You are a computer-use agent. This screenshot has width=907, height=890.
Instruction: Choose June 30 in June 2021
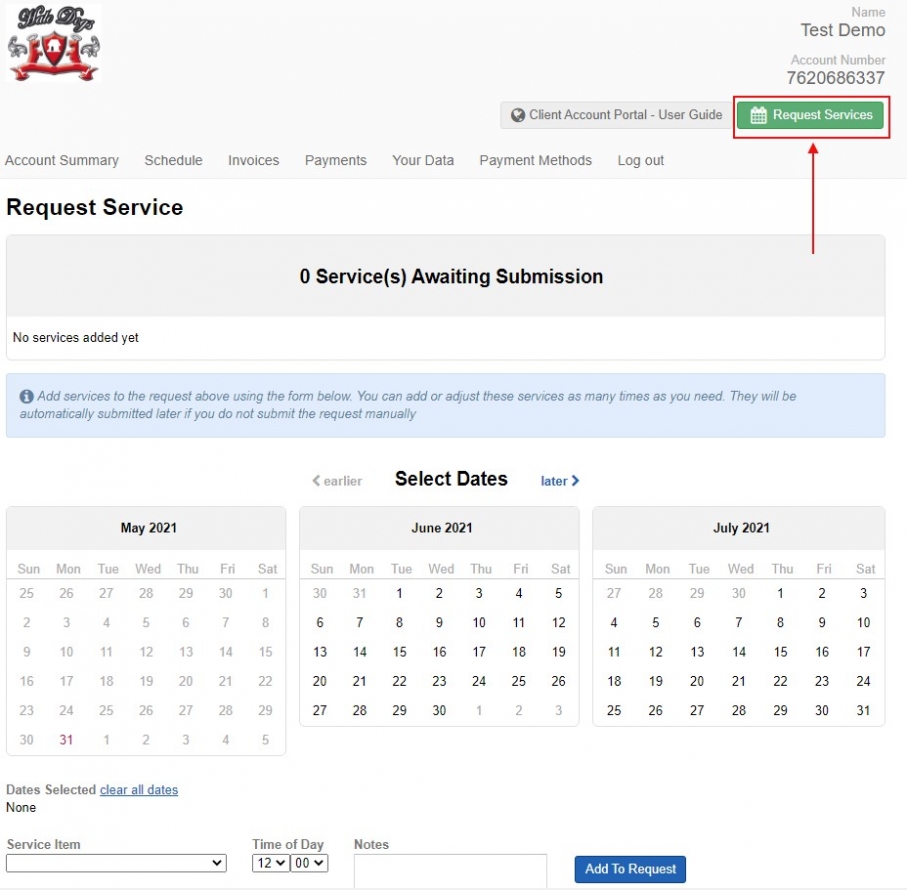point(439,711)
